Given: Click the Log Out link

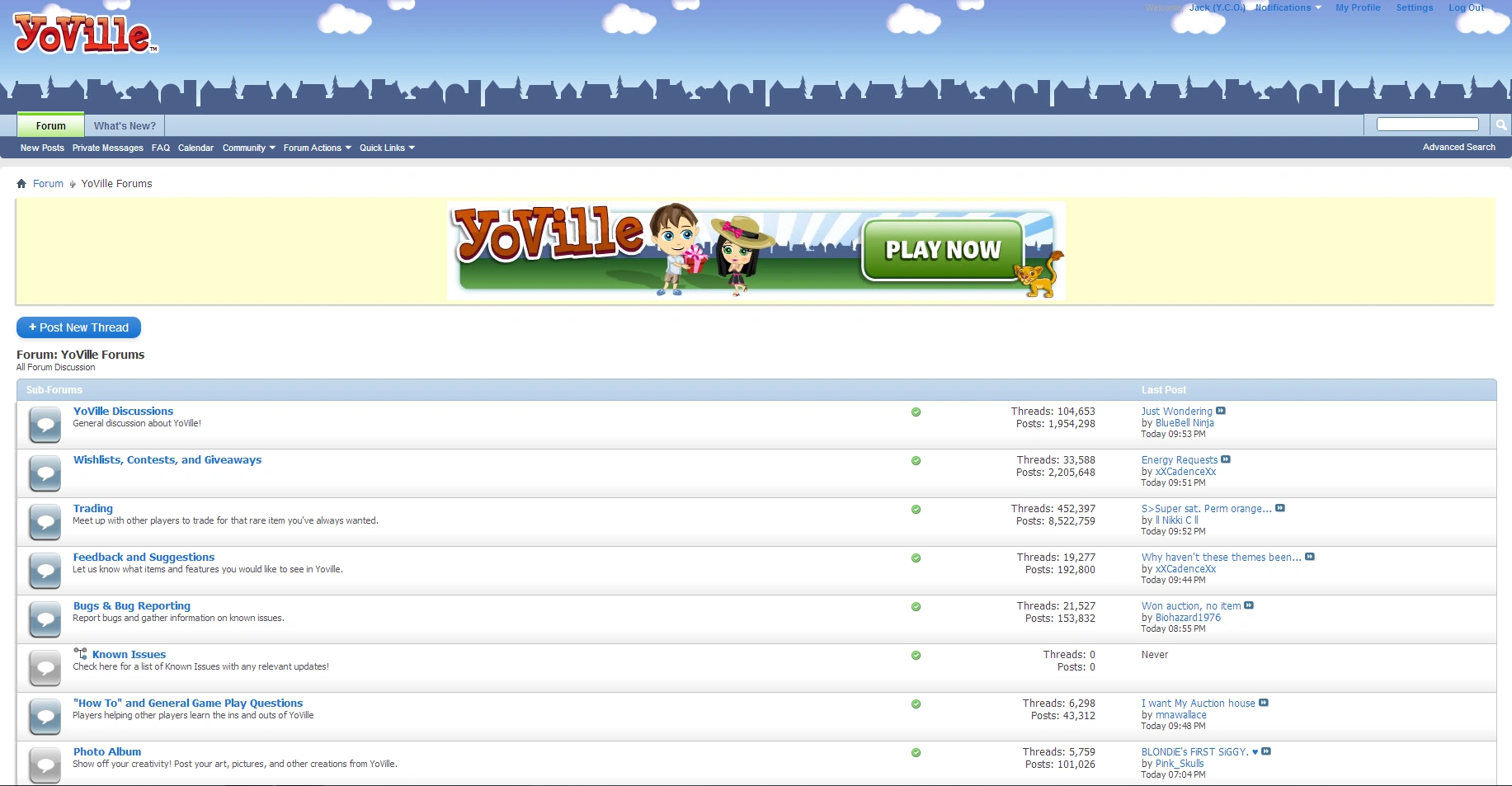Looking at the screenshot, I should (1466, 7).
